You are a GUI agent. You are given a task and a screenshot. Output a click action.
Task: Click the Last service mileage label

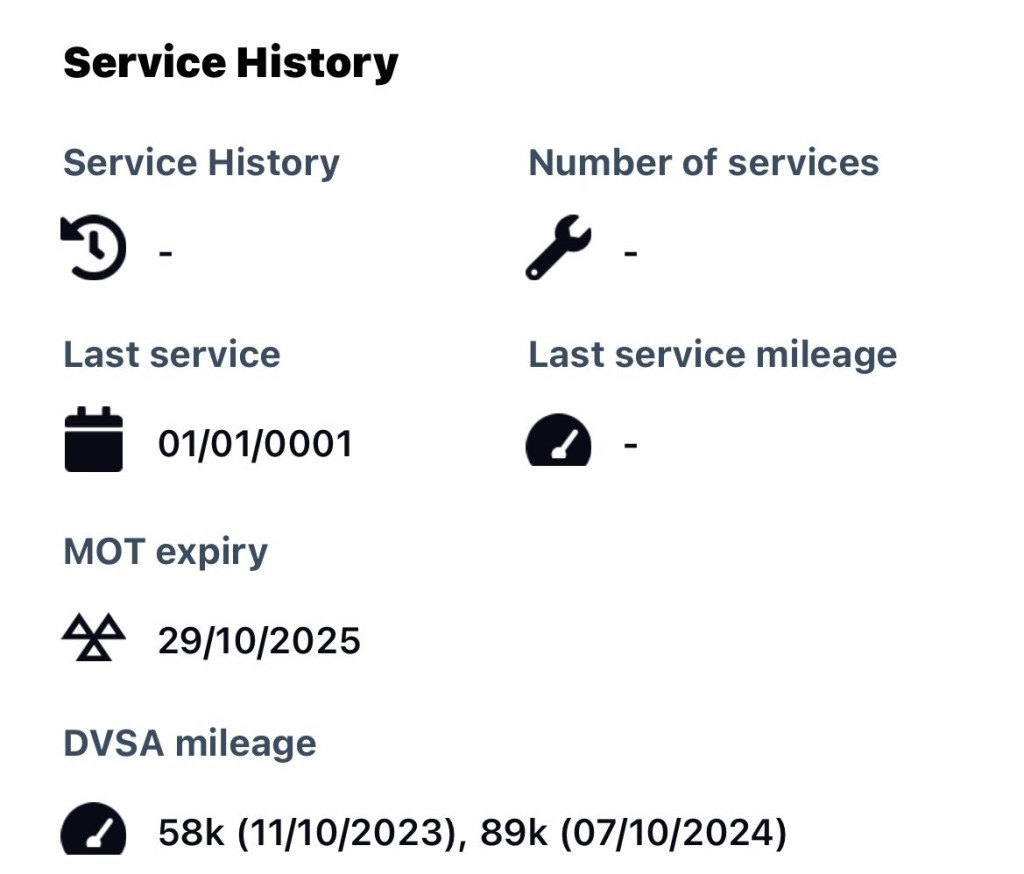tap(712, 355)
